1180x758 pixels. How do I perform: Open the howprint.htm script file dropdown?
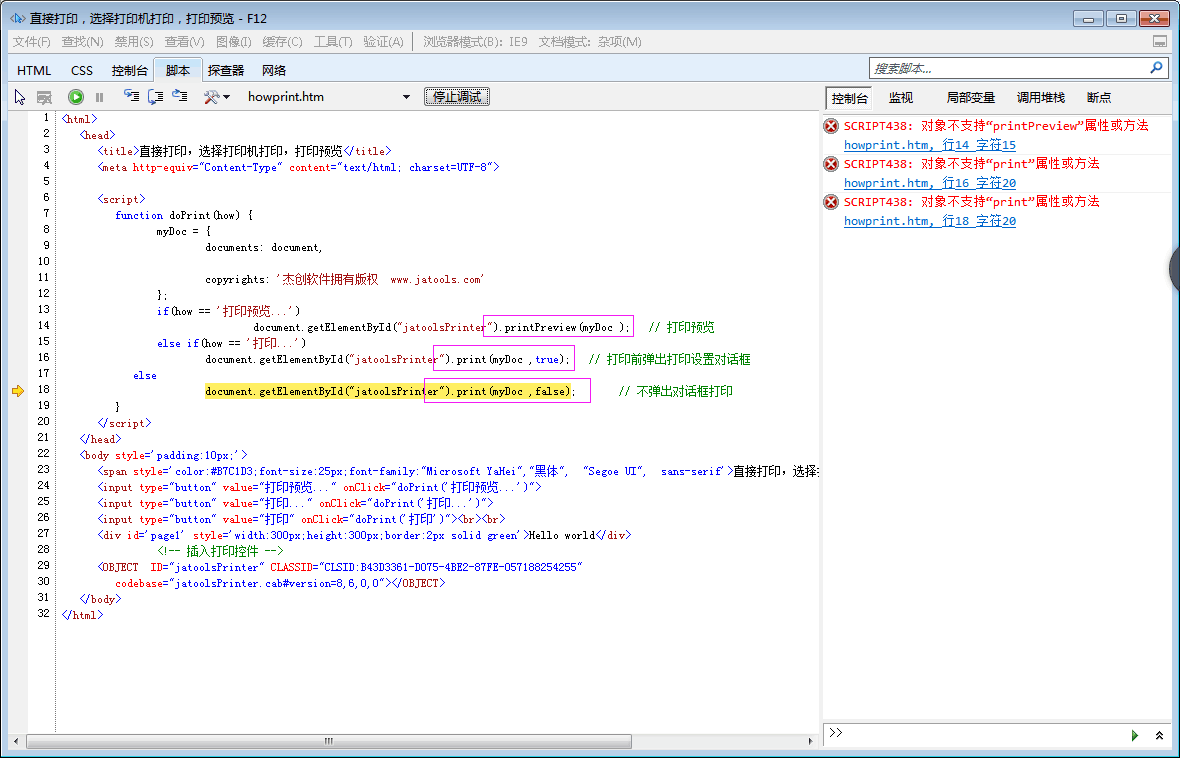(x=330, y=97)
